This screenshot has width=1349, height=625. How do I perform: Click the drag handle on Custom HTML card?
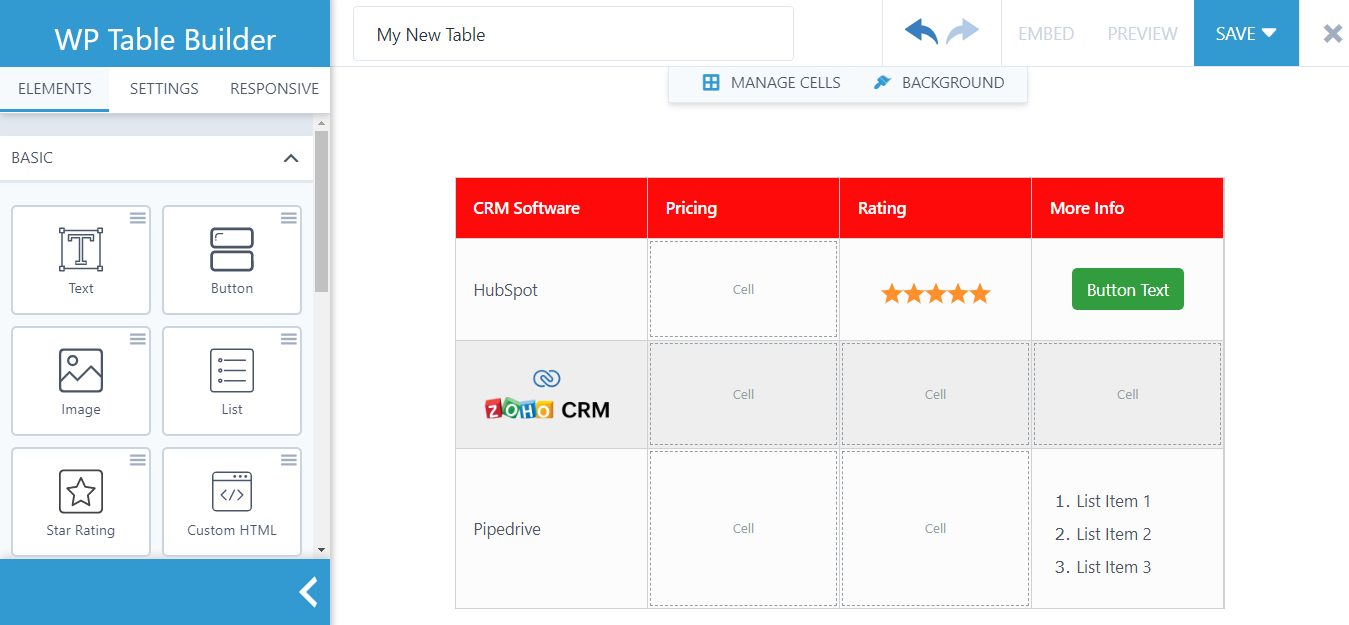pyautogui.click(x=289, y=460)
